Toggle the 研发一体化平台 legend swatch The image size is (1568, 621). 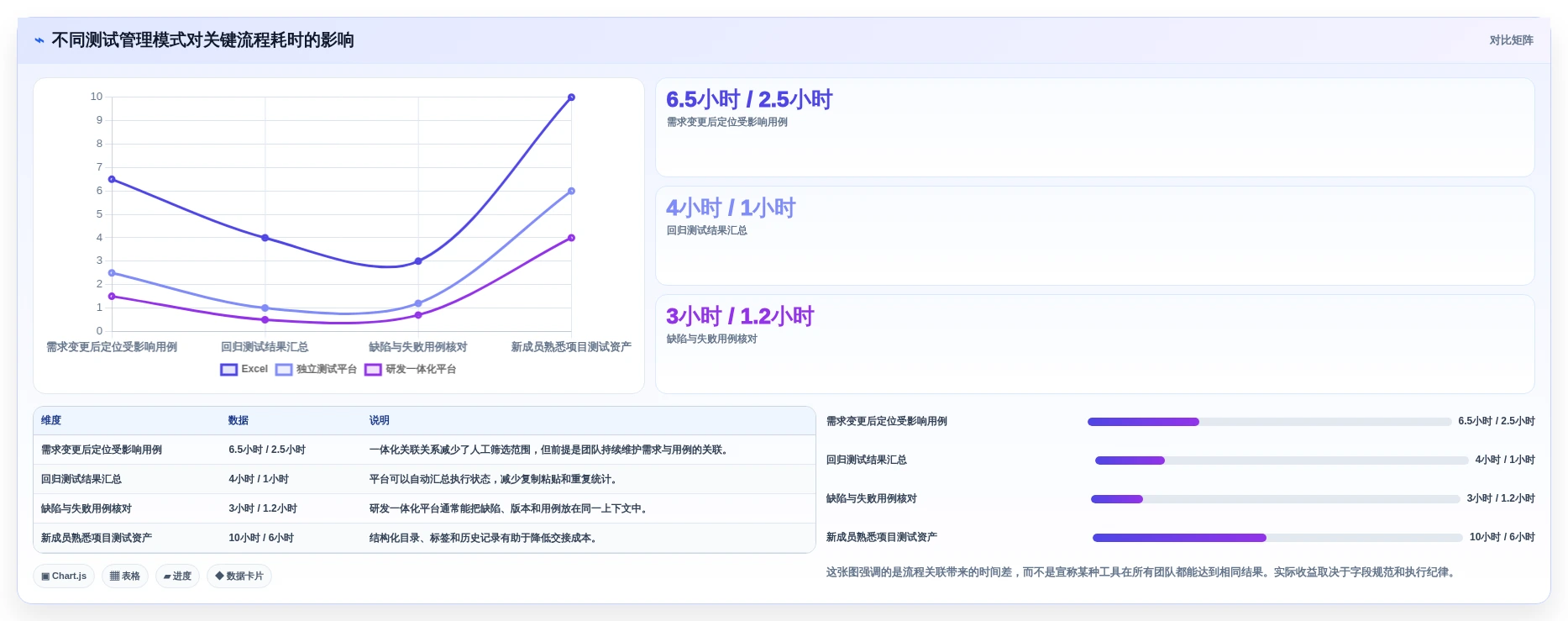[x=373, y=370]
